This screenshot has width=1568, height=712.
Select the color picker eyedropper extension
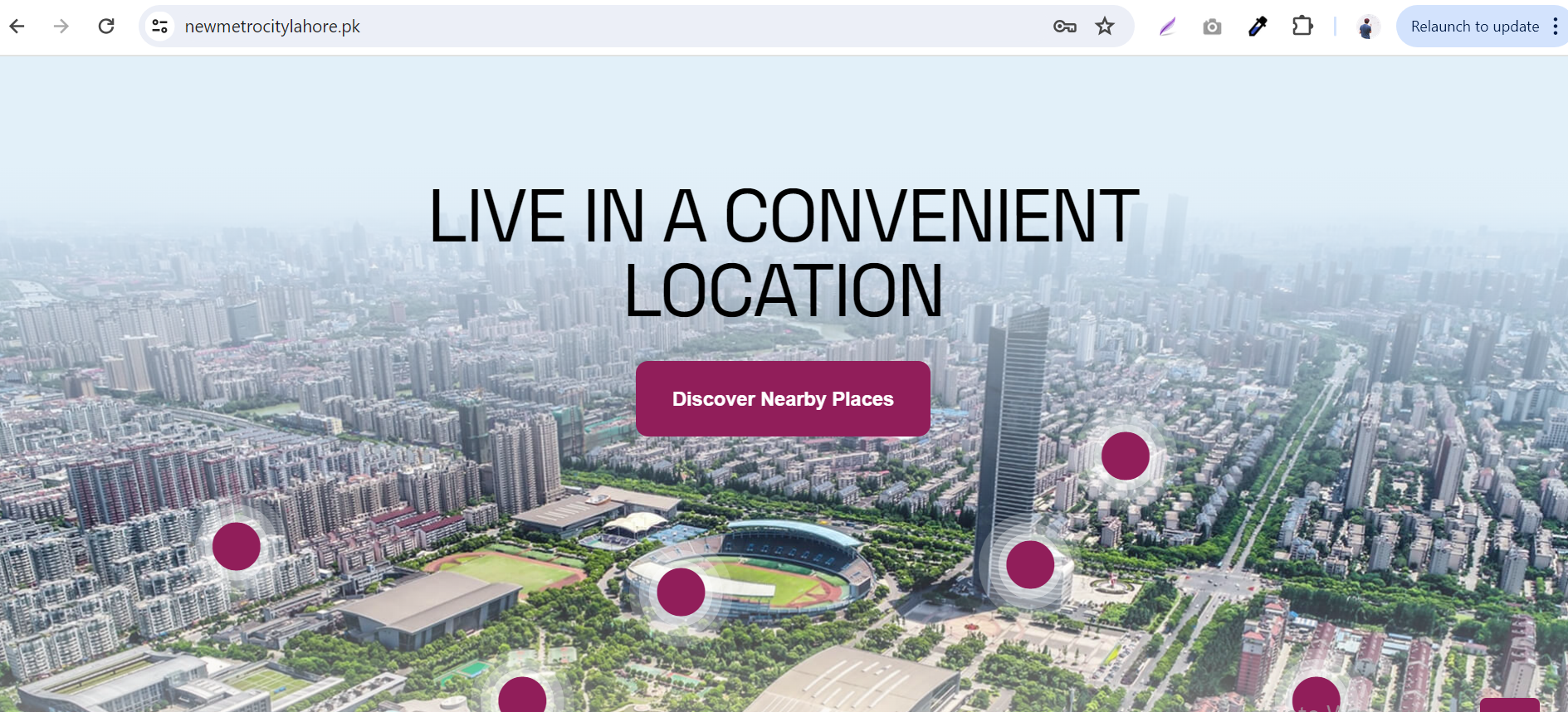click(x=1258, y=27)
